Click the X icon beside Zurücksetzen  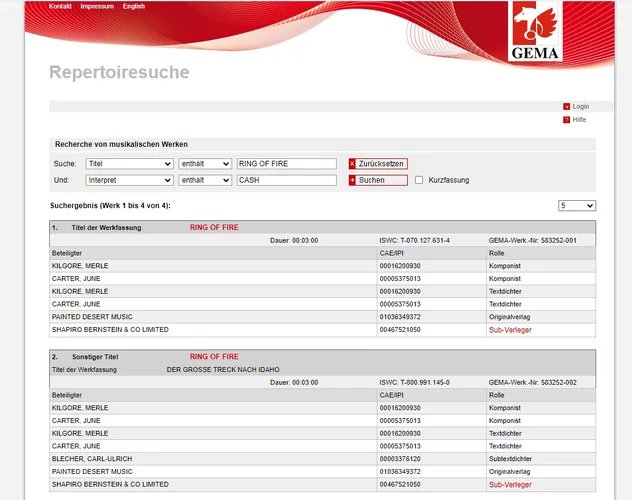[x=352, y=164]
